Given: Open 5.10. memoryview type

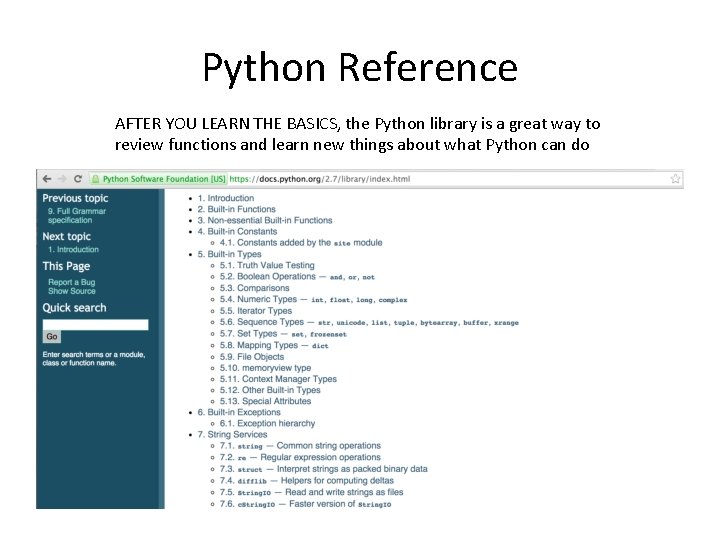Looking at the screenshot, I should (x=265, y=368).
